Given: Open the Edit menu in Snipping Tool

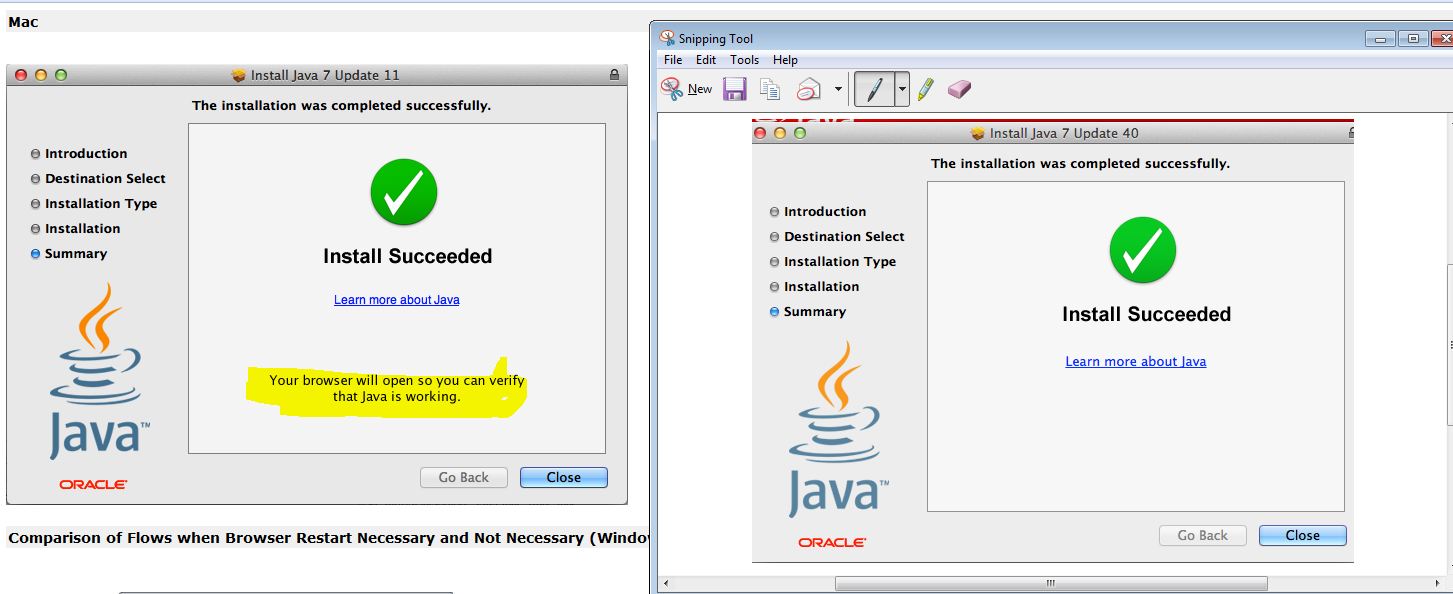Looking at the screenshot, I should click(706, 60).
